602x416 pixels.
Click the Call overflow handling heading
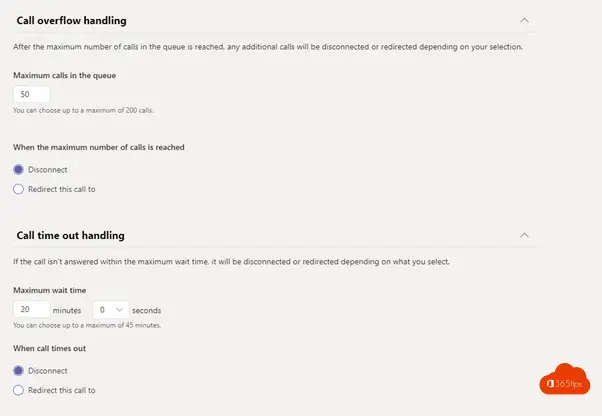(71, 21)
